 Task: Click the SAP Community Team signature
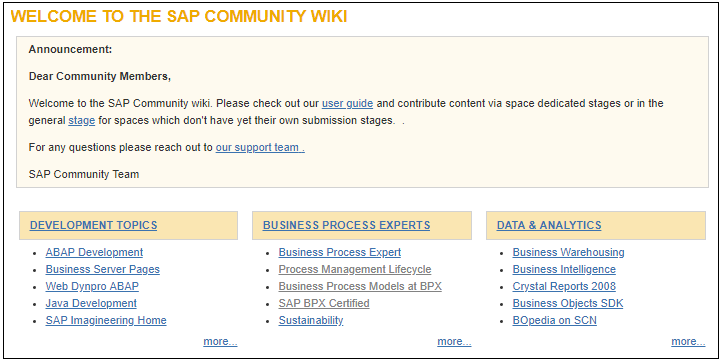click(84, 174)
